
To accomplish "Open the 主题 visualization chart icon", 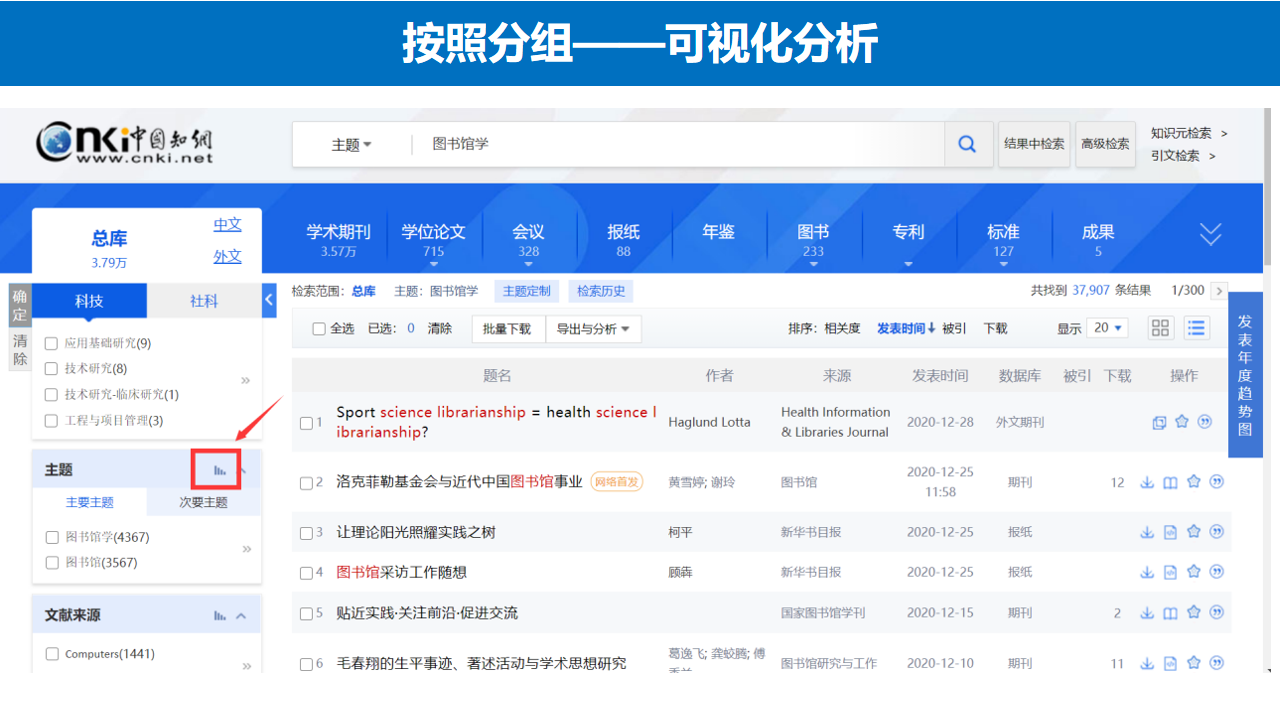I will coord(220,469).
